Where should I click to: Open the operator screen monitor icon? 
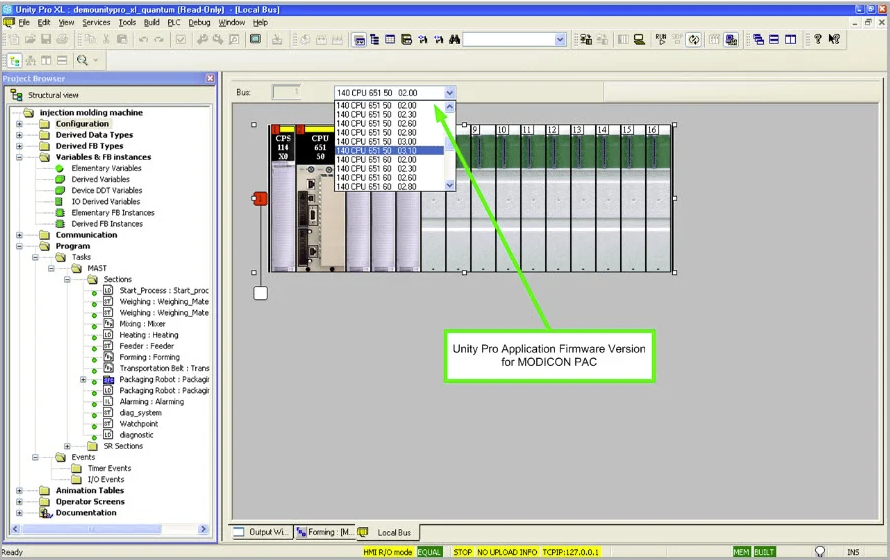point(255,39)
